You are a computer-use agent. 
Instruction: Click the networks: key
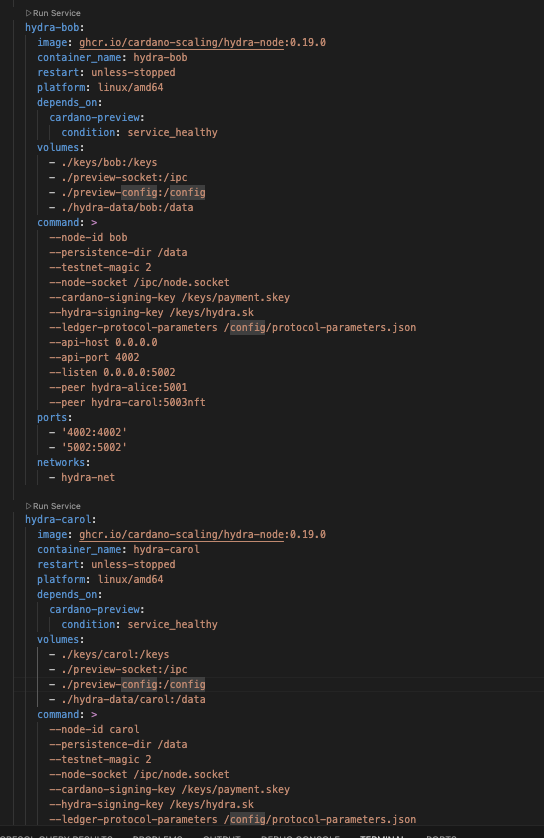tap(64, 462)
